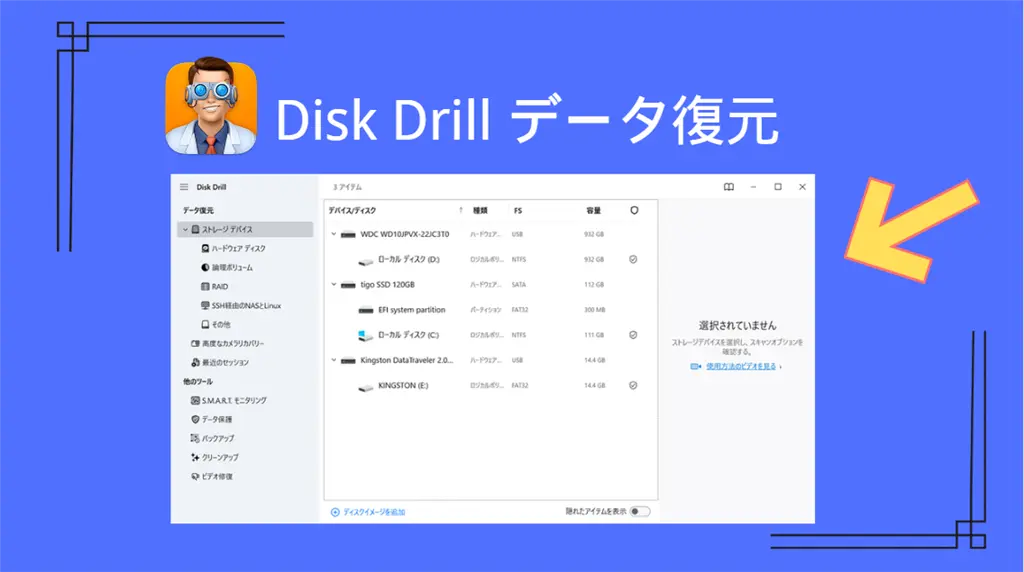Image resolution: width=1024 pixels, height=572 pixels.
Task: Open the hamburger menu beside Disk Drill
Action: click(184, 187)
